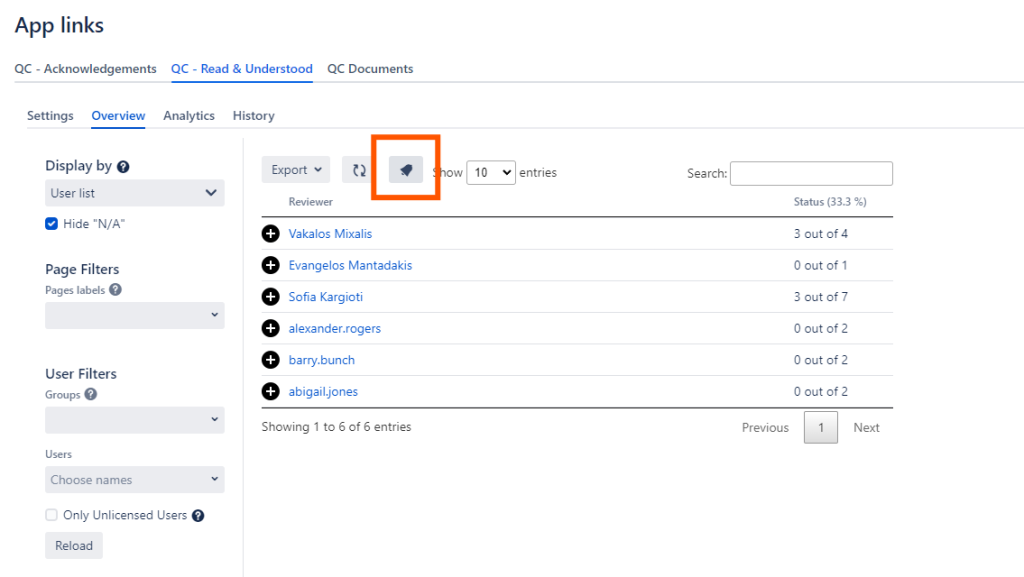Click the Reload button
This screenshot has width=1024, height=577.
73,546
